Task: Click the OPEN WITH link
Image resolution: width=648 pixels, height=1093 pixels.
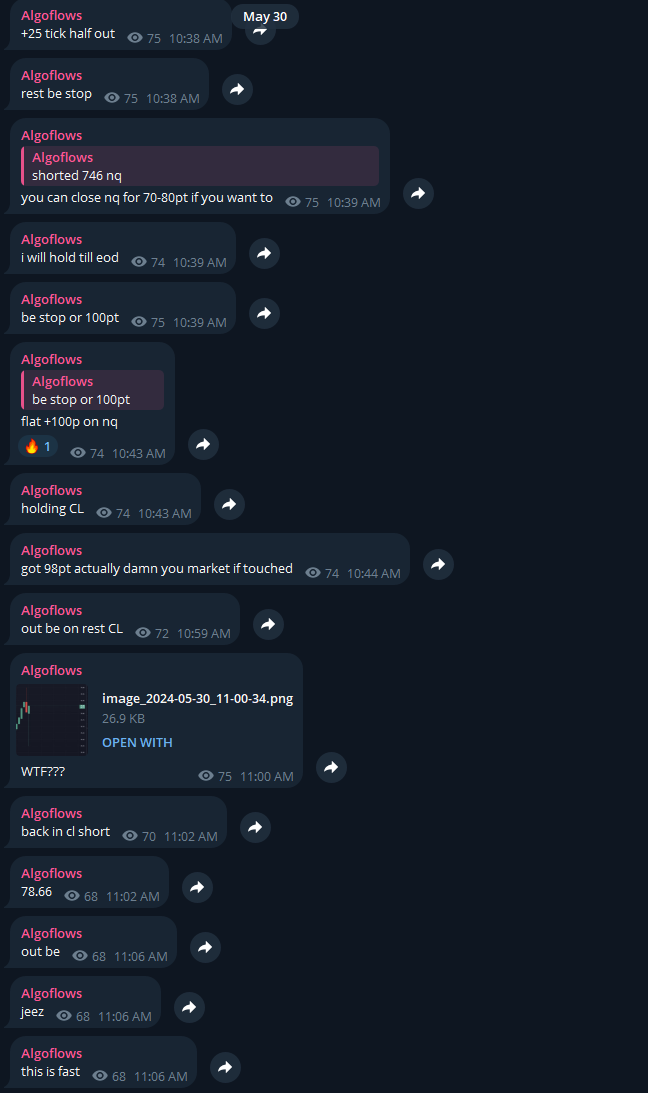Action: 137,742
